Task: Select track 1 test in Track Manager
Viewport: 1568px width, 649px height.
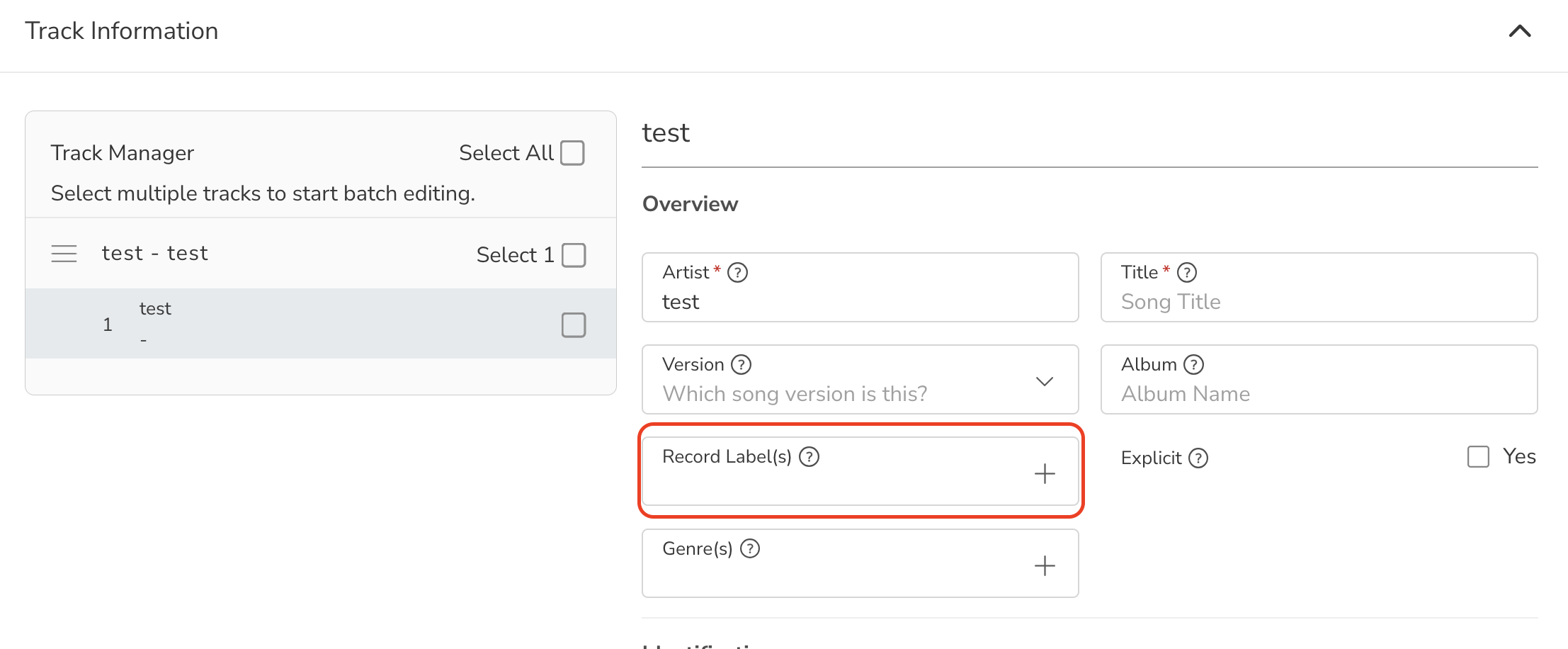Action: click(320, 324)
